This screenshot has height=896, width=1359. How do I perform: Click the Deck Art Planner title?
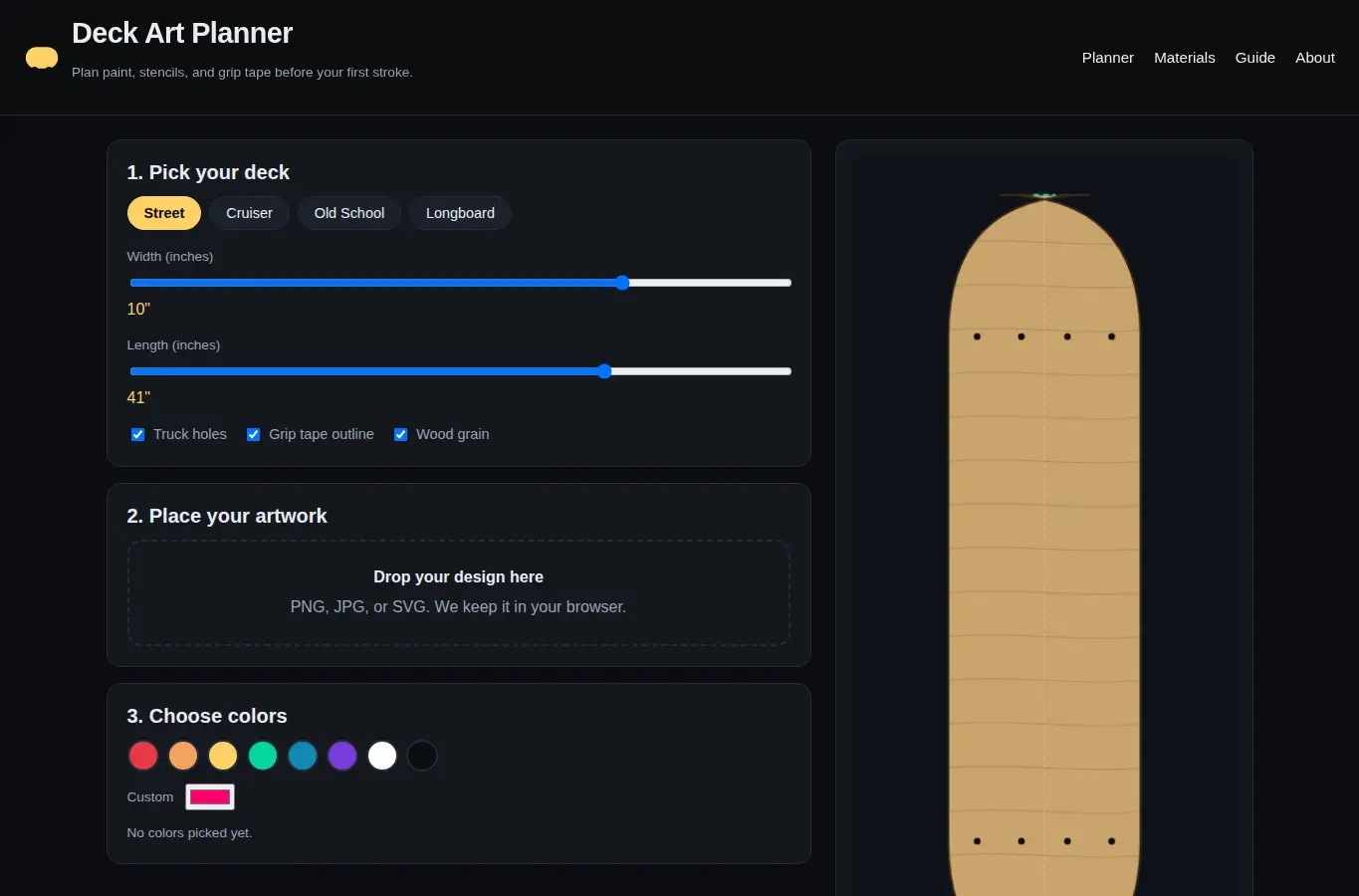coord(182,33)
